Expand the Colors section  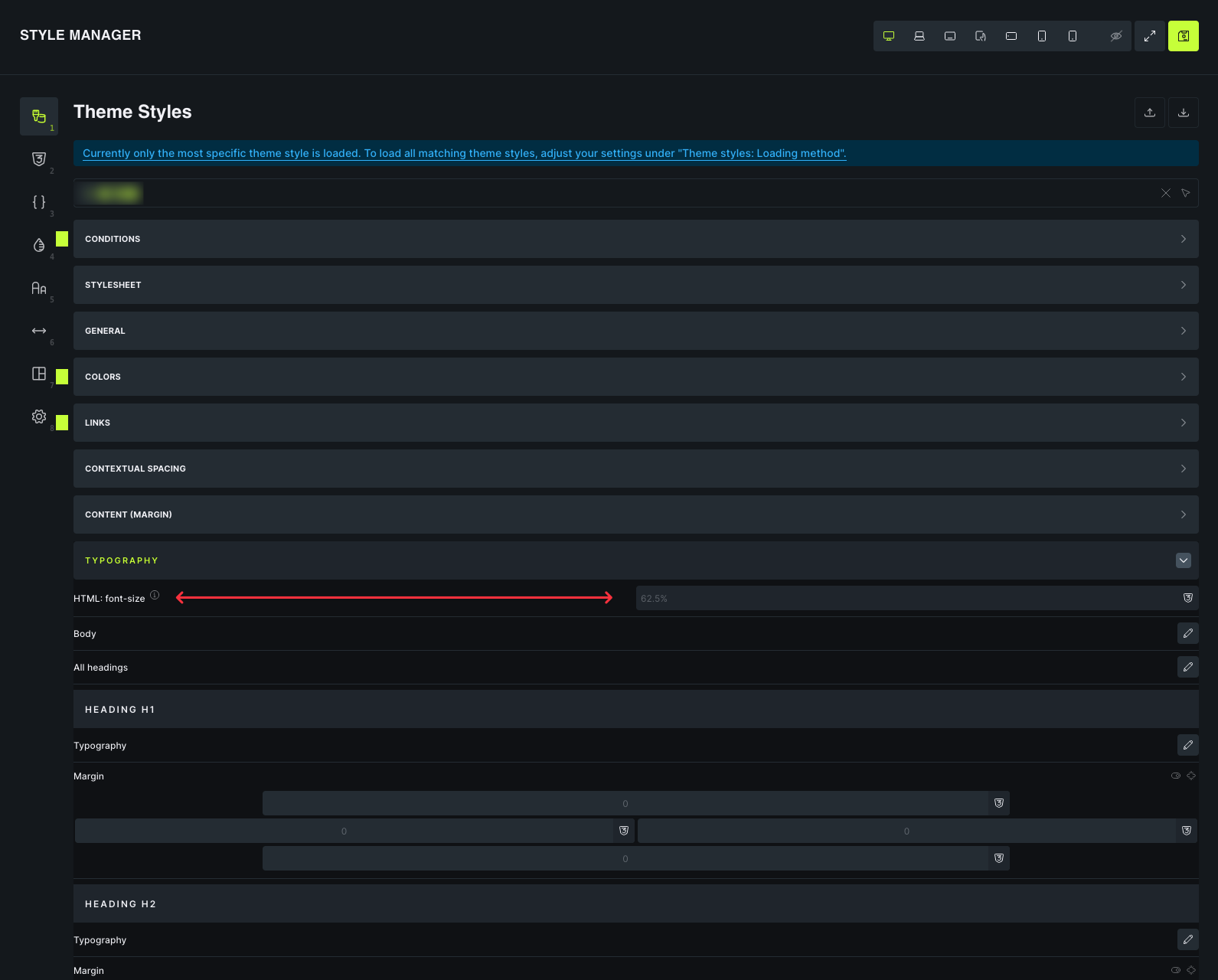635,377
